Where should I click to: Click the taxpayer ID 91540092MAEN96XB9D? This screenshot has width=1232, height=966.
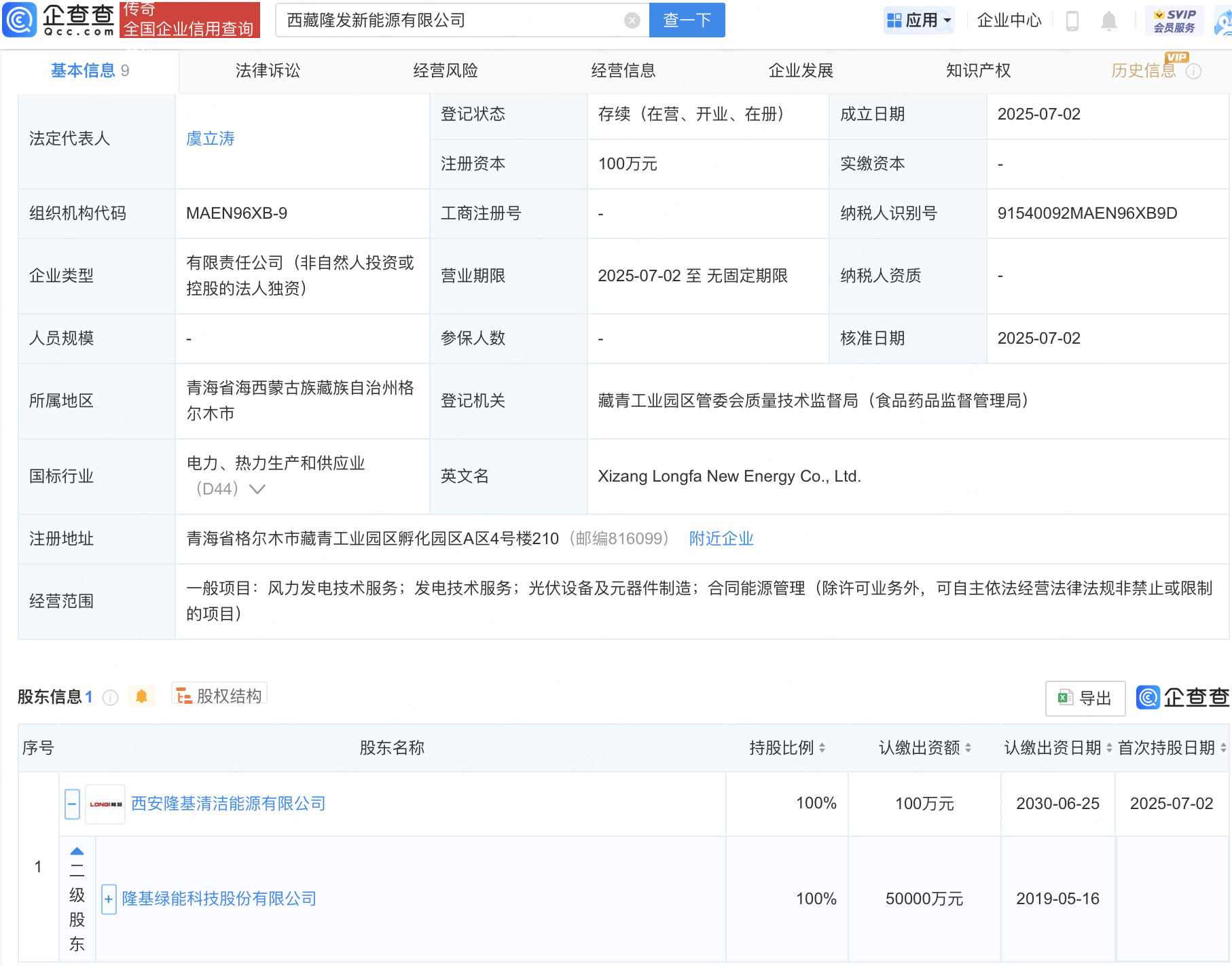click(x=1087, y=213)
